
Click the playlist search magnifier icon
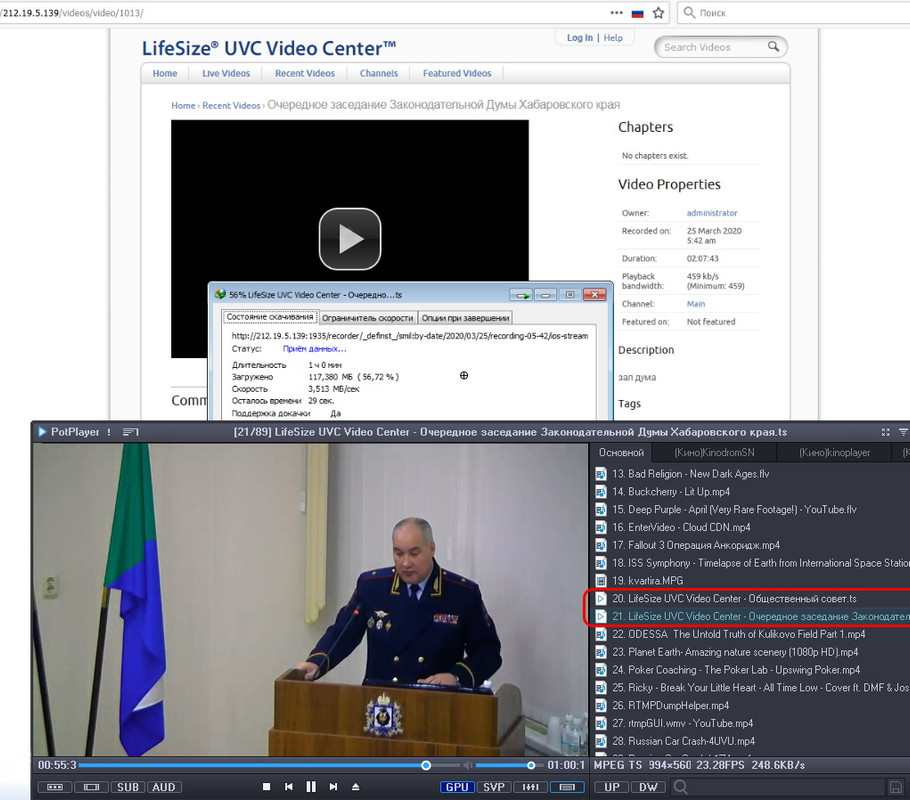(x=681, y=787)
